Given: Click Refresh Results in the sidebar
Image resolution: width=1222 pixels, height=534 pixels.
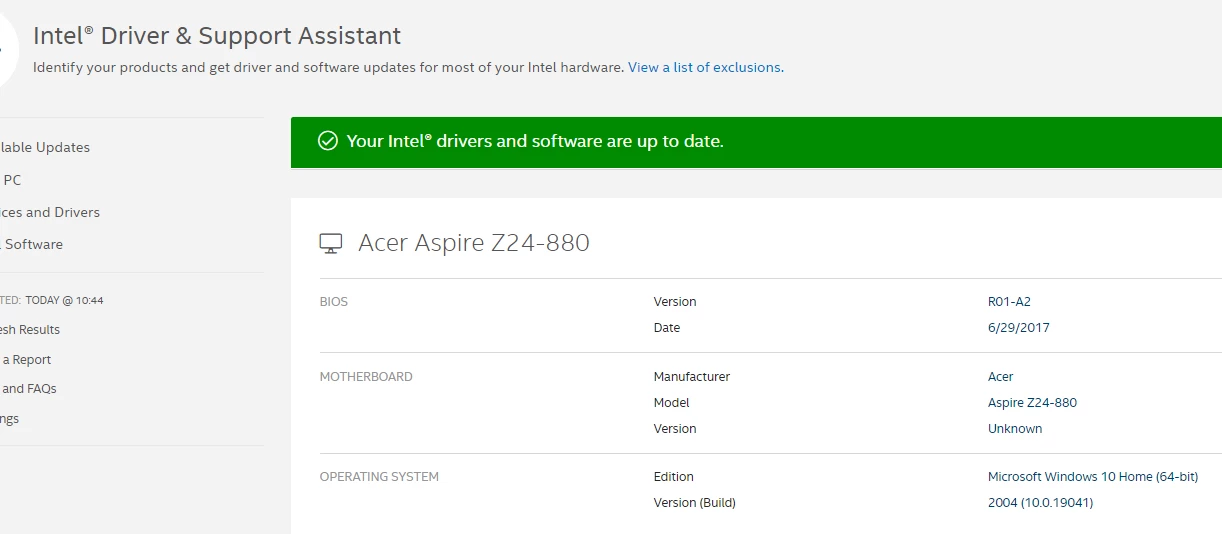Looking at the screenshot, I should click(30, 329).
